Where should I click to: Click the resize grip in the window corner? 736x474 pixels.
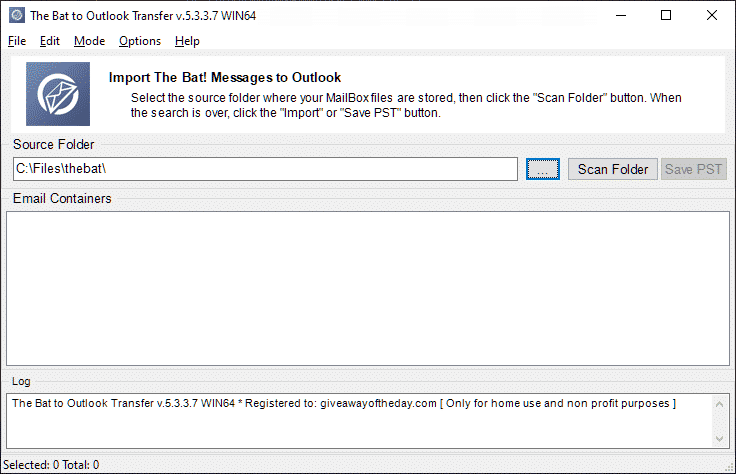coord(729,467)
